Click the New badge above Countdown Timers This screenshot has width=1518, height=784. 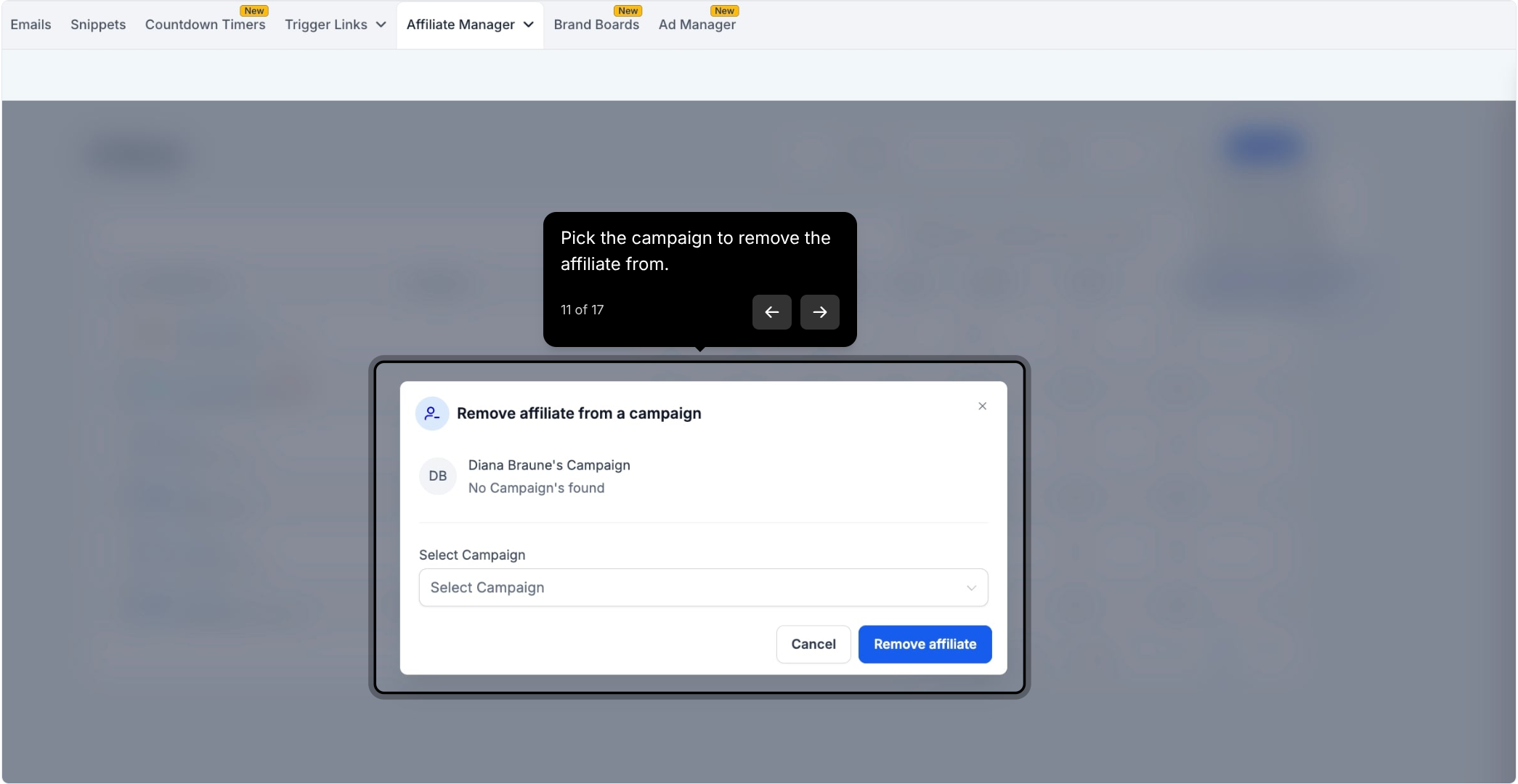(254, 11)
